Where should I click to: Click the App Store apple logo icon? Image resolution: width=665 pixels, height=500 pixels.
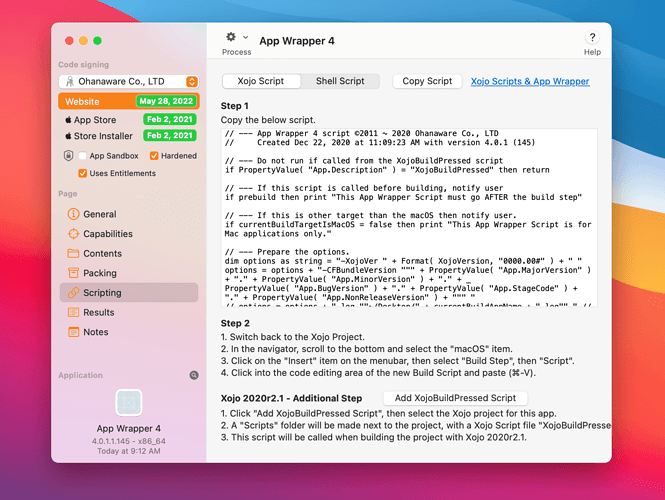click(x=68, y=120)
